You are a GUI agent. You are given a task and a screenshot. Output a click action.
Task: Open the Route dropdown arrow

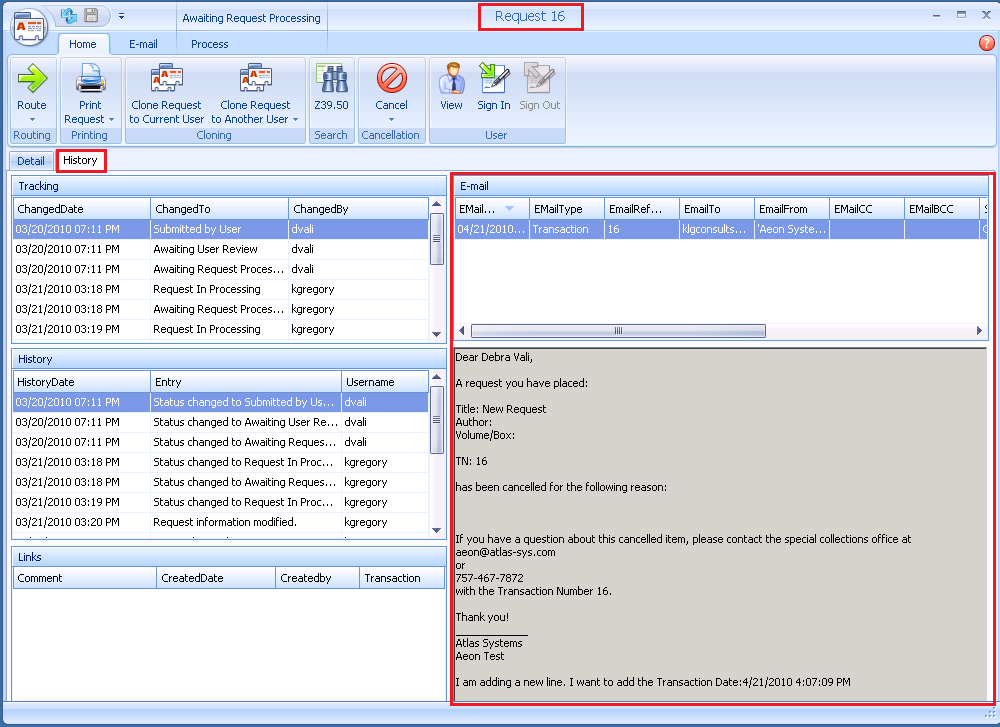click(x=31, y=120)
